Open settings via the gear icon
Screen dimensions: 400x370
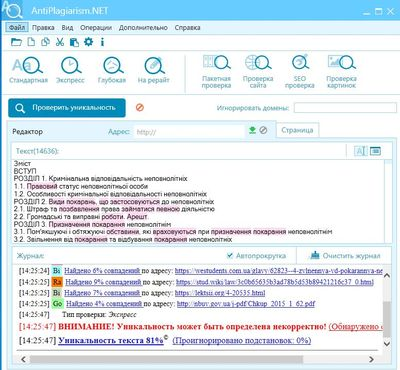tap(88, 42)
